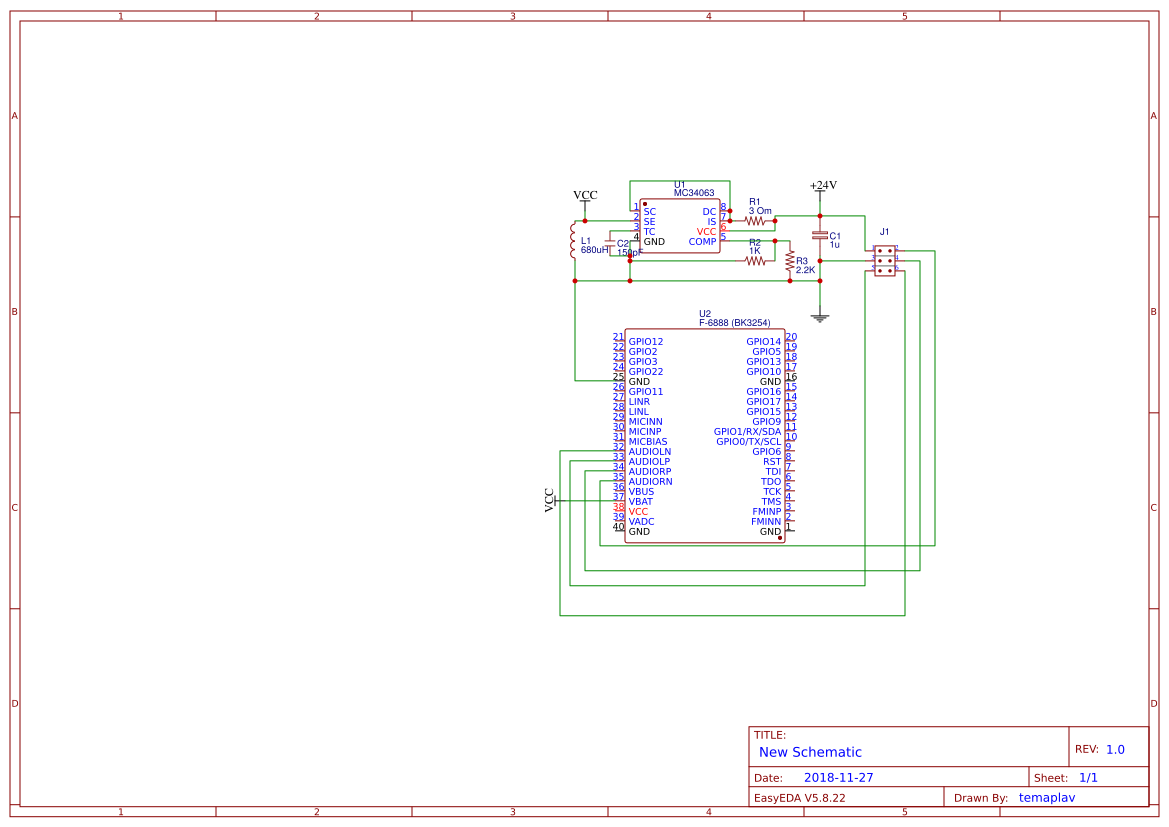Screen dimensions: 1169x827
Task: Click the '2.2K' resistor value text
Action: pos(805,271)
